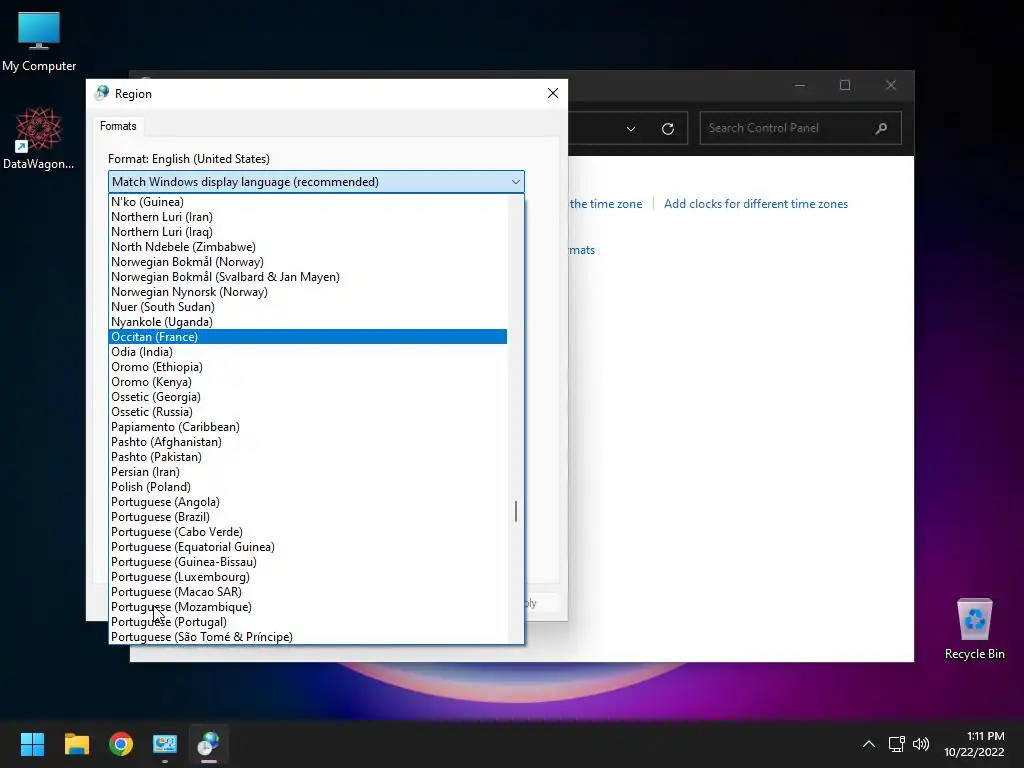
Task: Choose Norwegian Bokmål (Norway)
Action: point(308,262)
